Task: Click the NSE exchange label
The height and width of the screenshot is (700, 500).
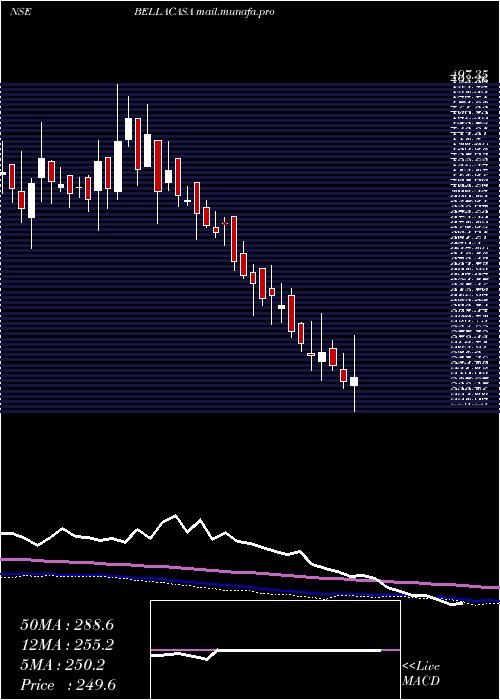Action: (21, 12)
